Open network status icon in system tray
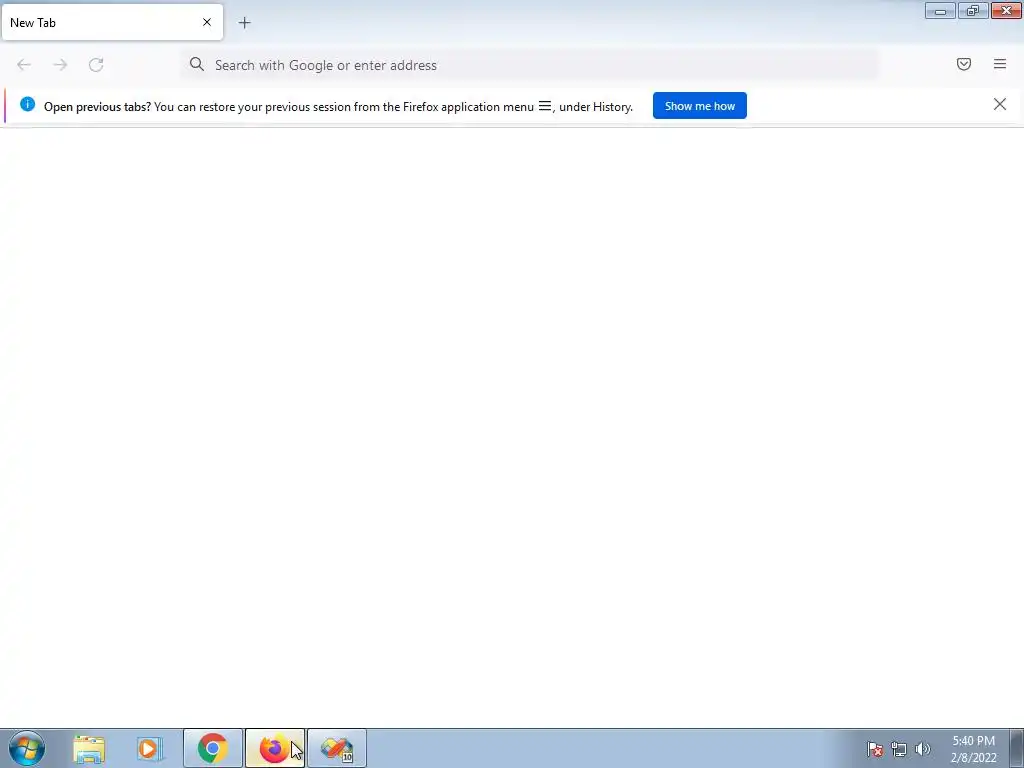 899,749
